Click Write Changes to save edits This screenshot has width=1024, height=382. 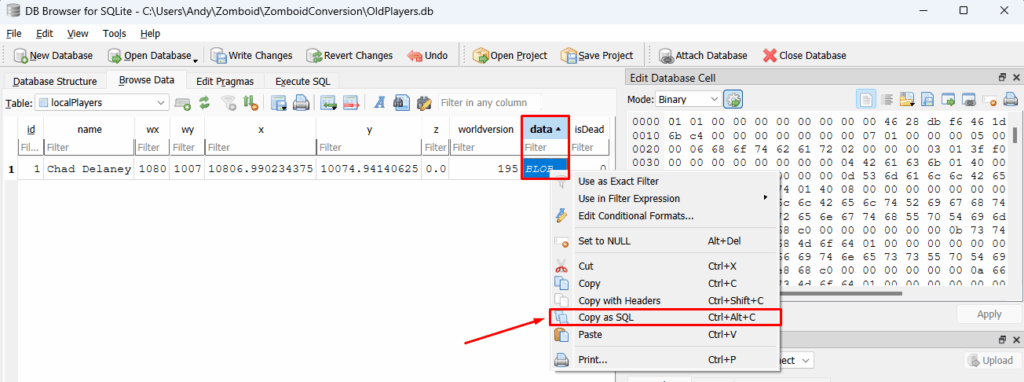[251, 56]
